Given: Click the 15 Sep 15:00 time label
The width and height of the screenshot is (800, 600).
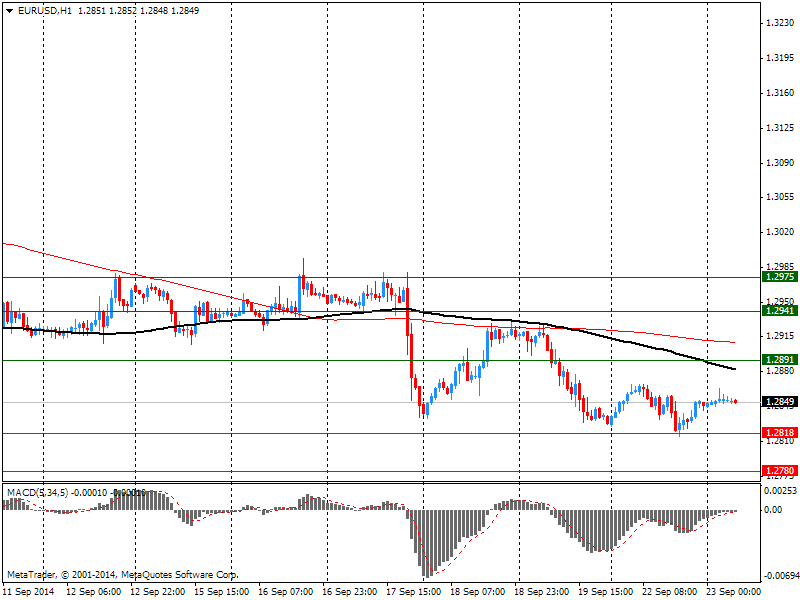Looking at the screenshot, I should pos(222,592).
